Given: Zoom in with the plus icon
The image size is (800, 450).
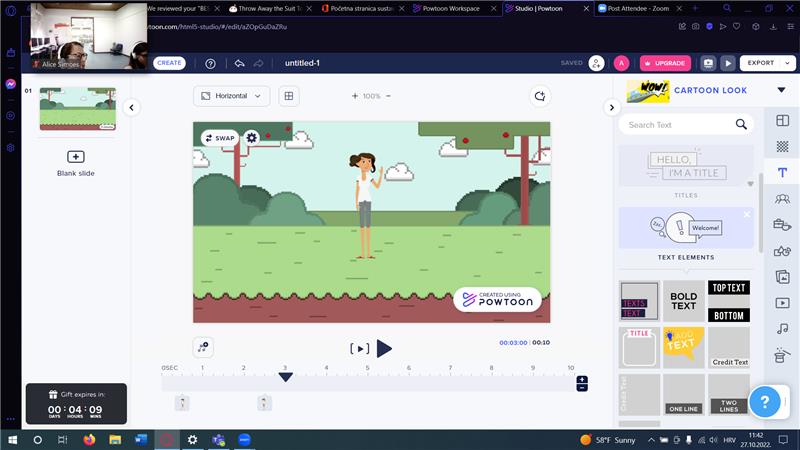Looking at the screenshot, I should coord(355,96).
